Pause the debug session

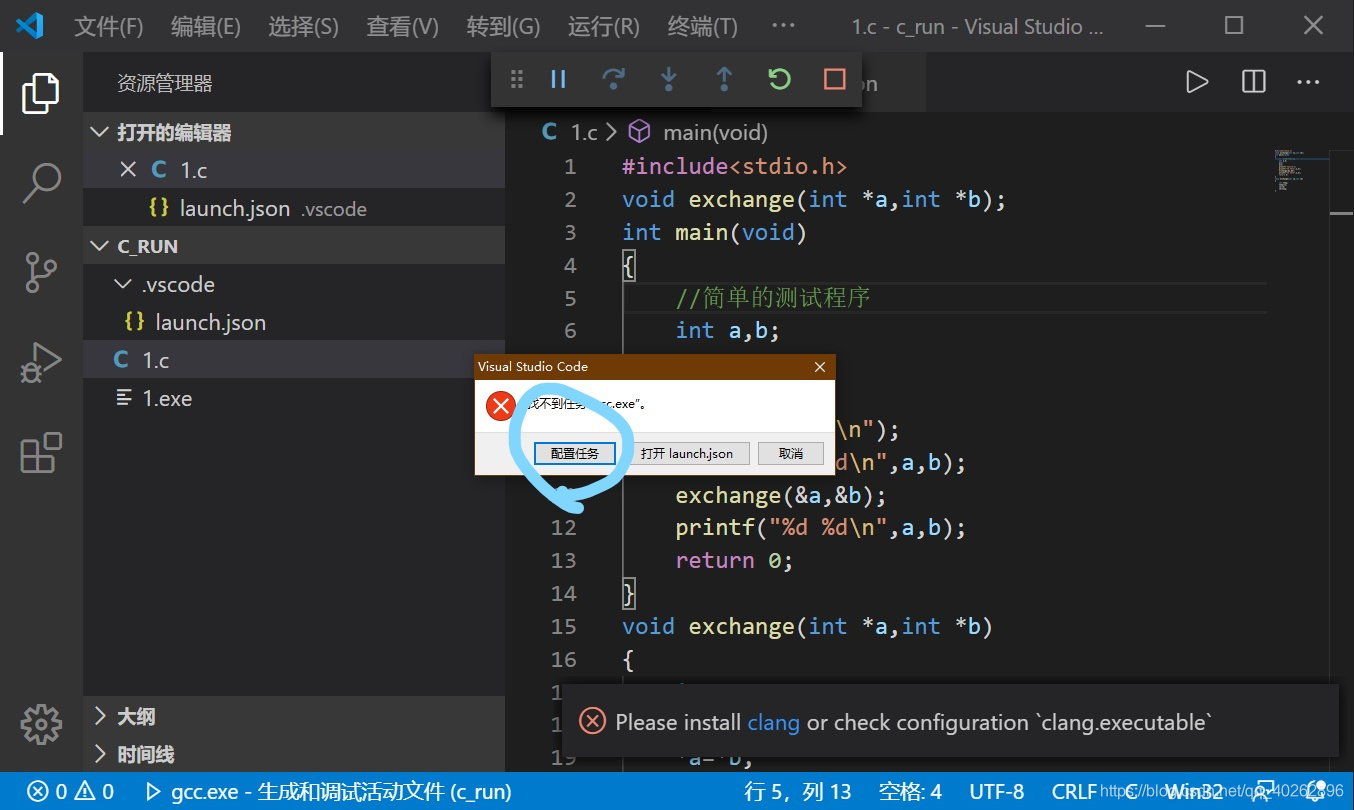[x=559, y=79]
